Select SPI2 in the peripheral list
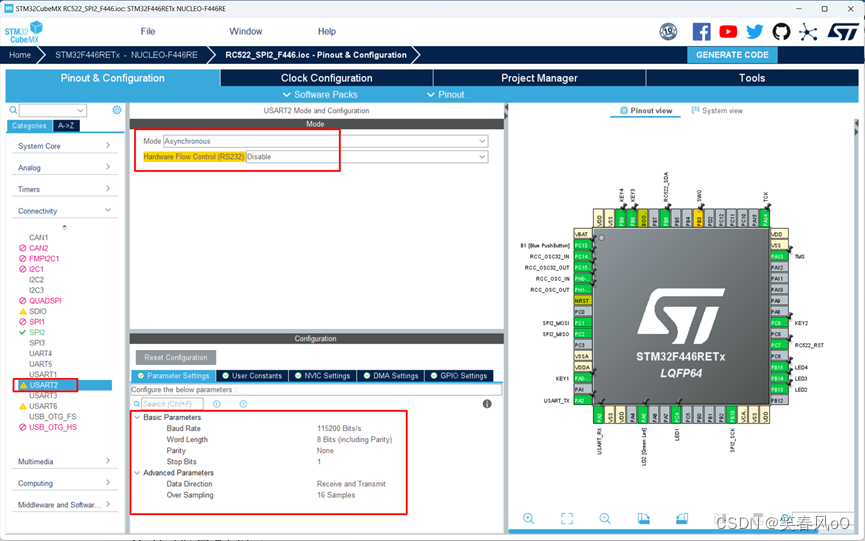The image size is (865, 541). pos(37,332)
